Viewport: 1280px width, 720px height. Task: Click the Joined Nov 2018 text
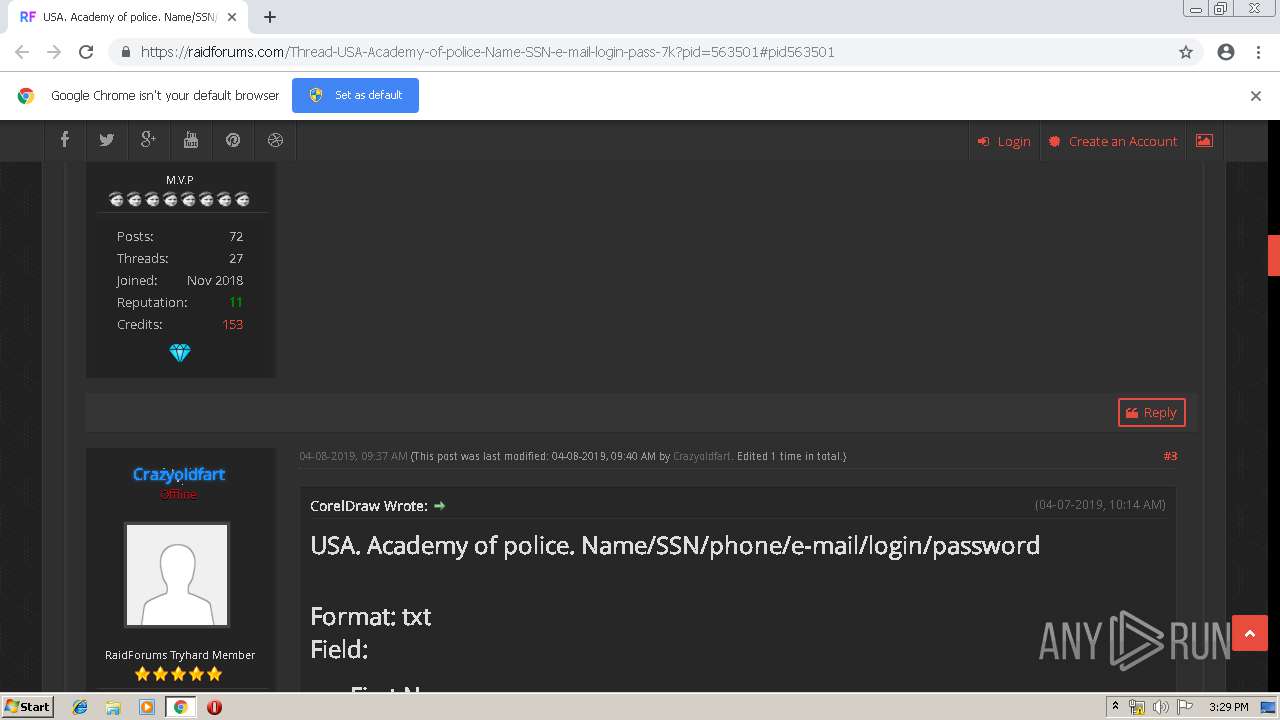(x=180, y=280)
